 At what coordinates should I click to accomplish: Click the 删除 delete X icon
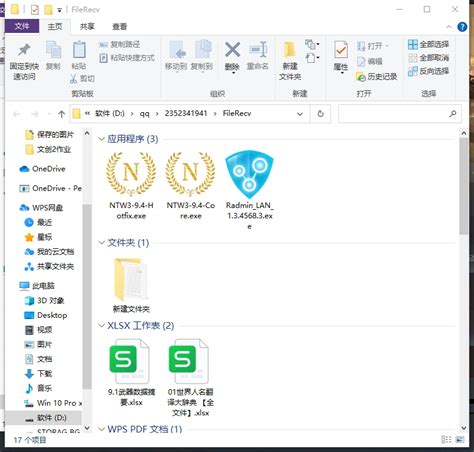pos(232,57)
